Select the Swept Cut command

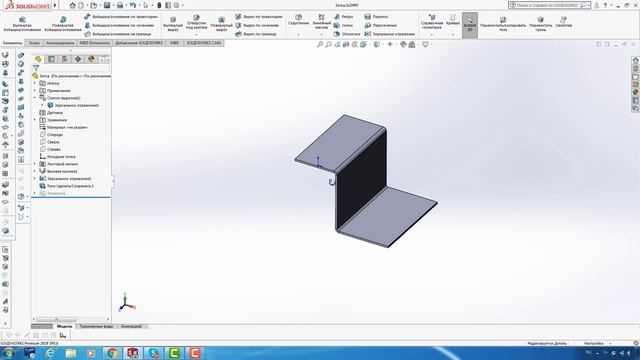coord(259,17)
